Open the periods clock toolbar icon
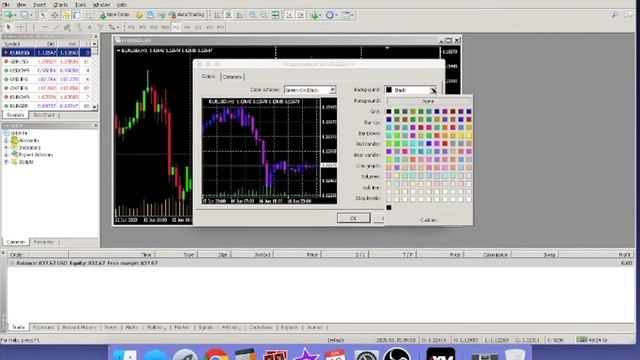The height and width of the screenshot is (360, 640). coord(331,15)
